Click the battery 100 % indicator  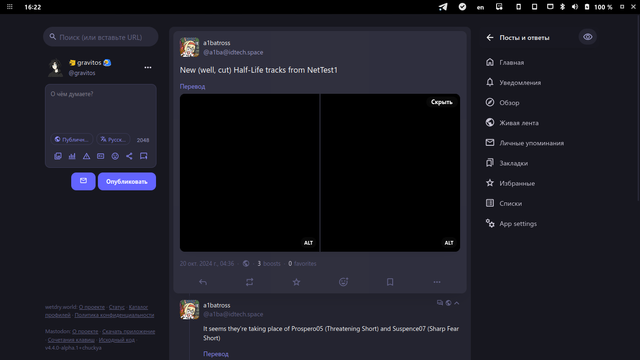tap(598, 7)
